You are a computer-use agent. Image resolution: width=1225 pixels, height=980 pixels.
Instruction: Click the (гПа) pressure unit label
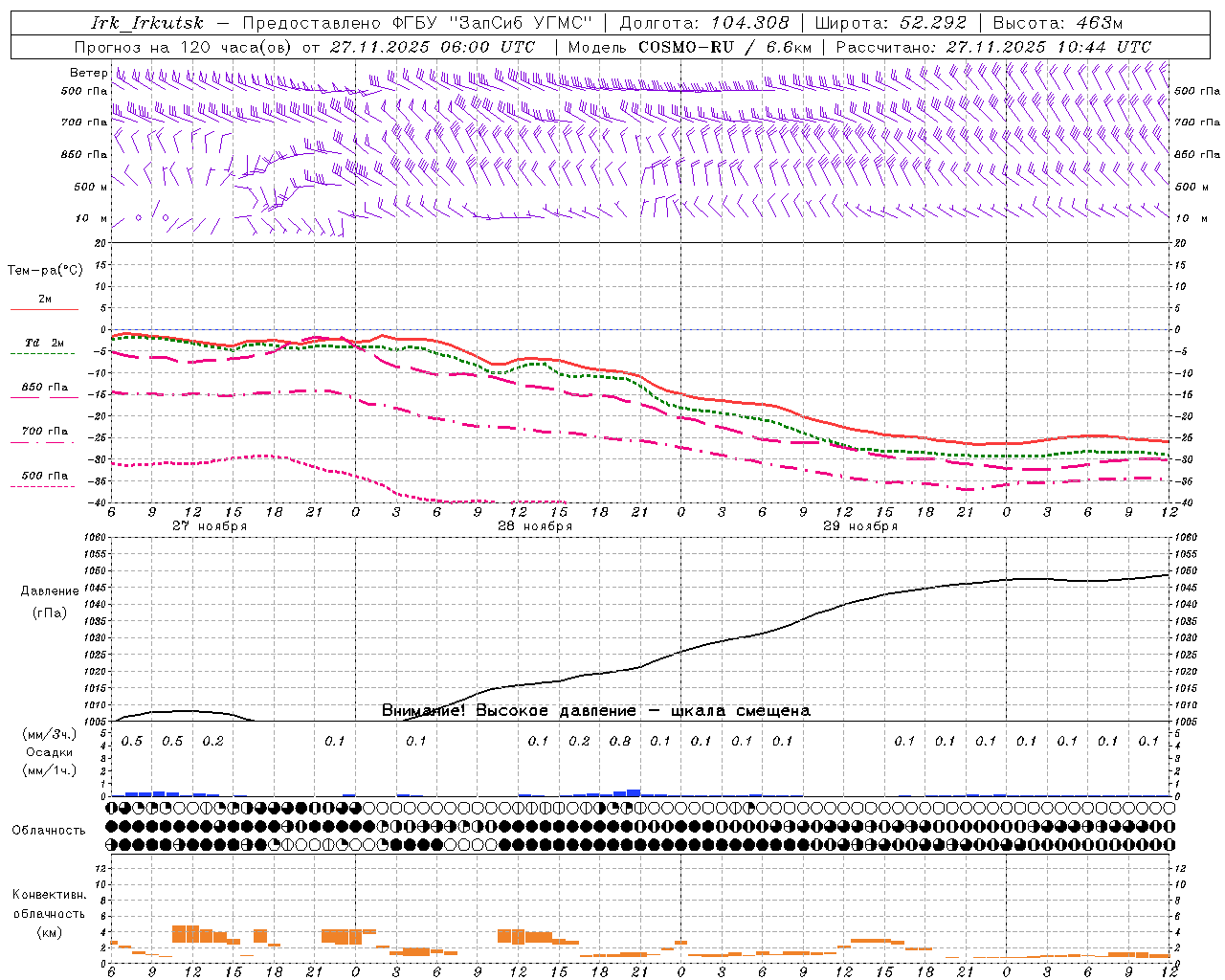coord(50,612)
